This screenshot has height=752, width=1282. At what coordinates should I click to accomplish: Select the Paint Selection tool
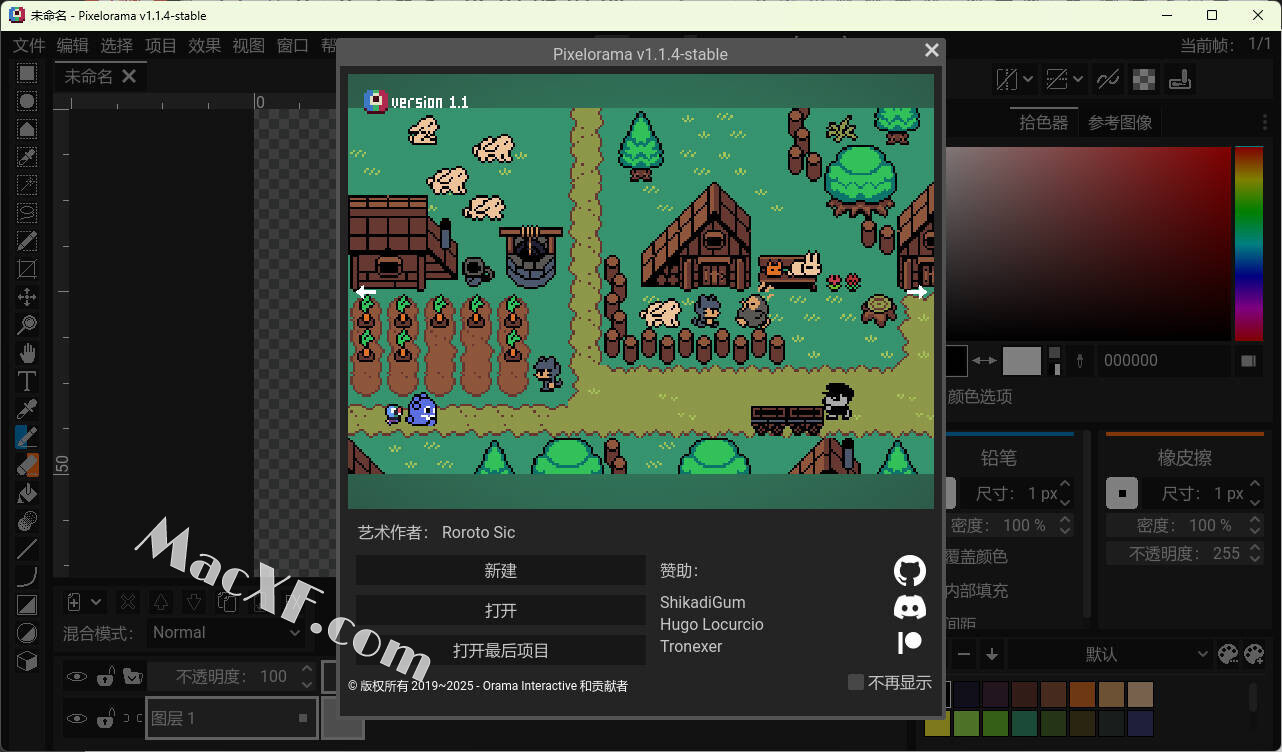[27, 241]
